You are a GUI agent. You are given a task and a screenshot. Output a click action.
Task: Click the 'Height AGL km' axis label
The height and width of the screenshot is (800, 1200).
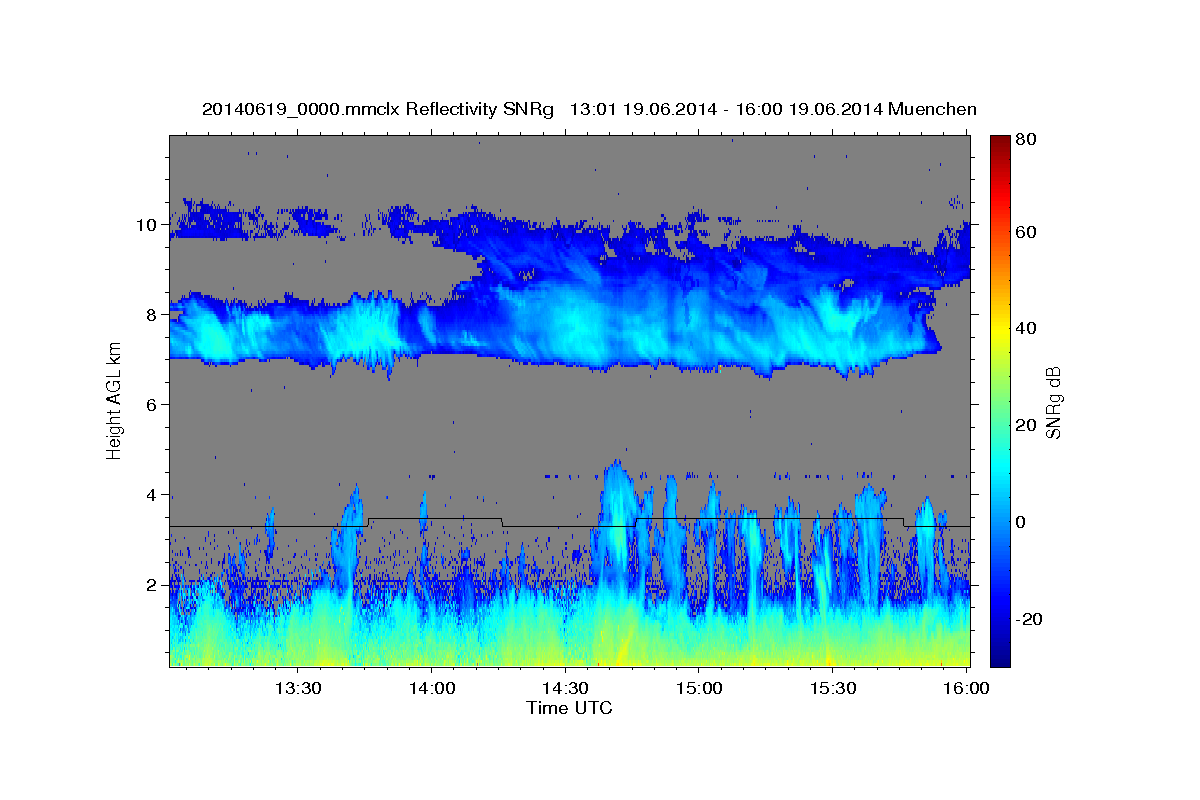114,401
